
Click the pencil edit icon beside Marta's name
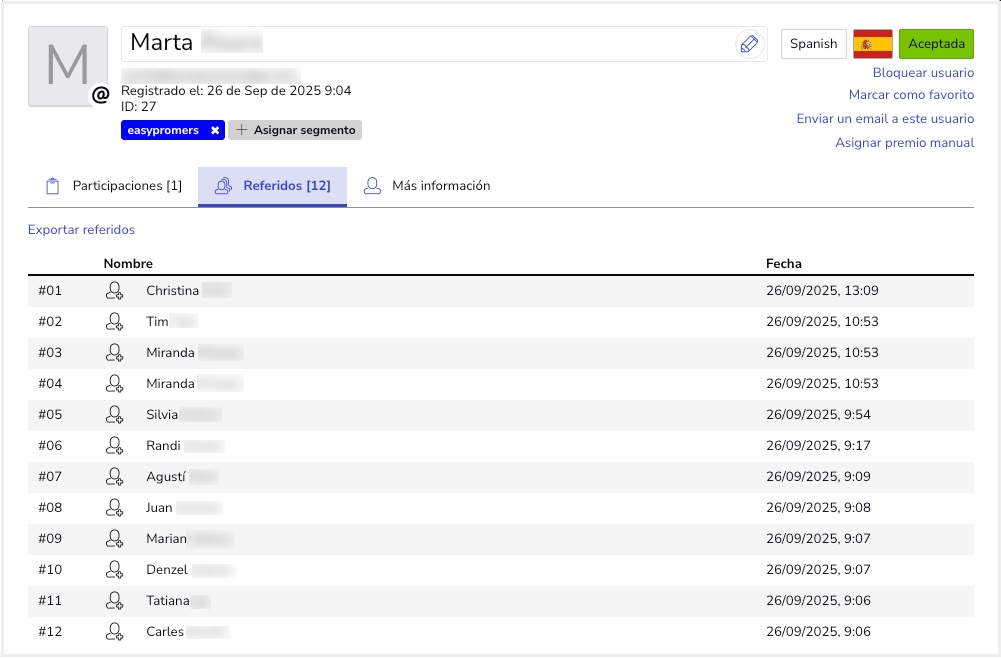[748, 44]
